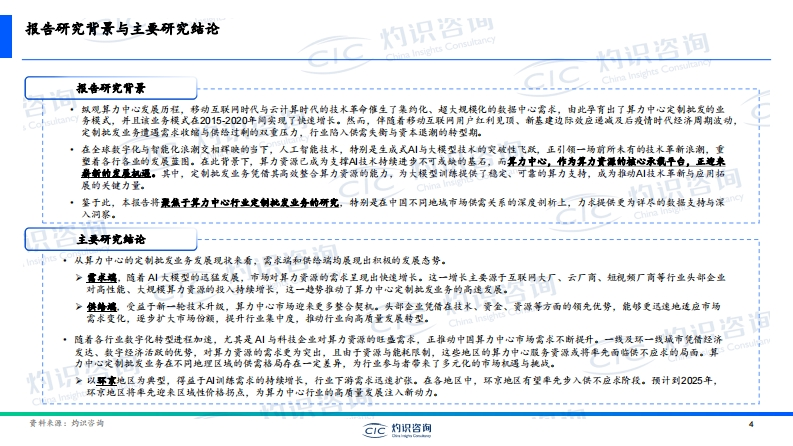
Task: Click the arrow bullet before 供给端
Action: coord(79,306)
